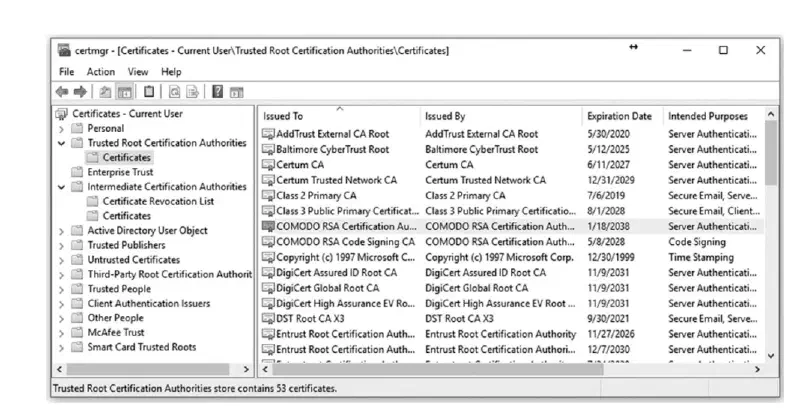Select Copyright (c) 1997 Microsoft C... entry
Viewport: 800px width, 412px height.
[345, 258]
